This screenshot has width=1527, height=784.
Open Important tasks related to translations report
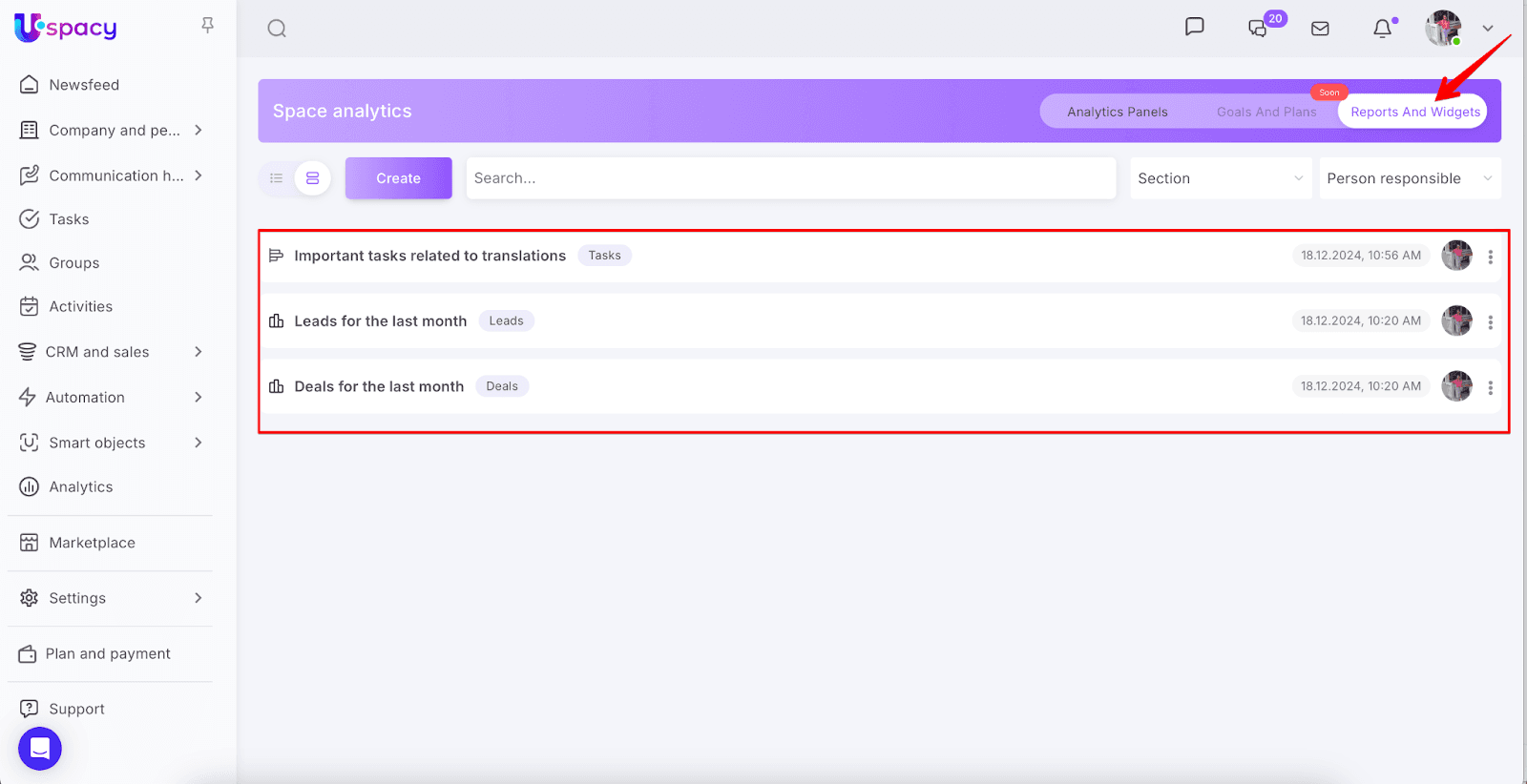[x=429, y=256]
